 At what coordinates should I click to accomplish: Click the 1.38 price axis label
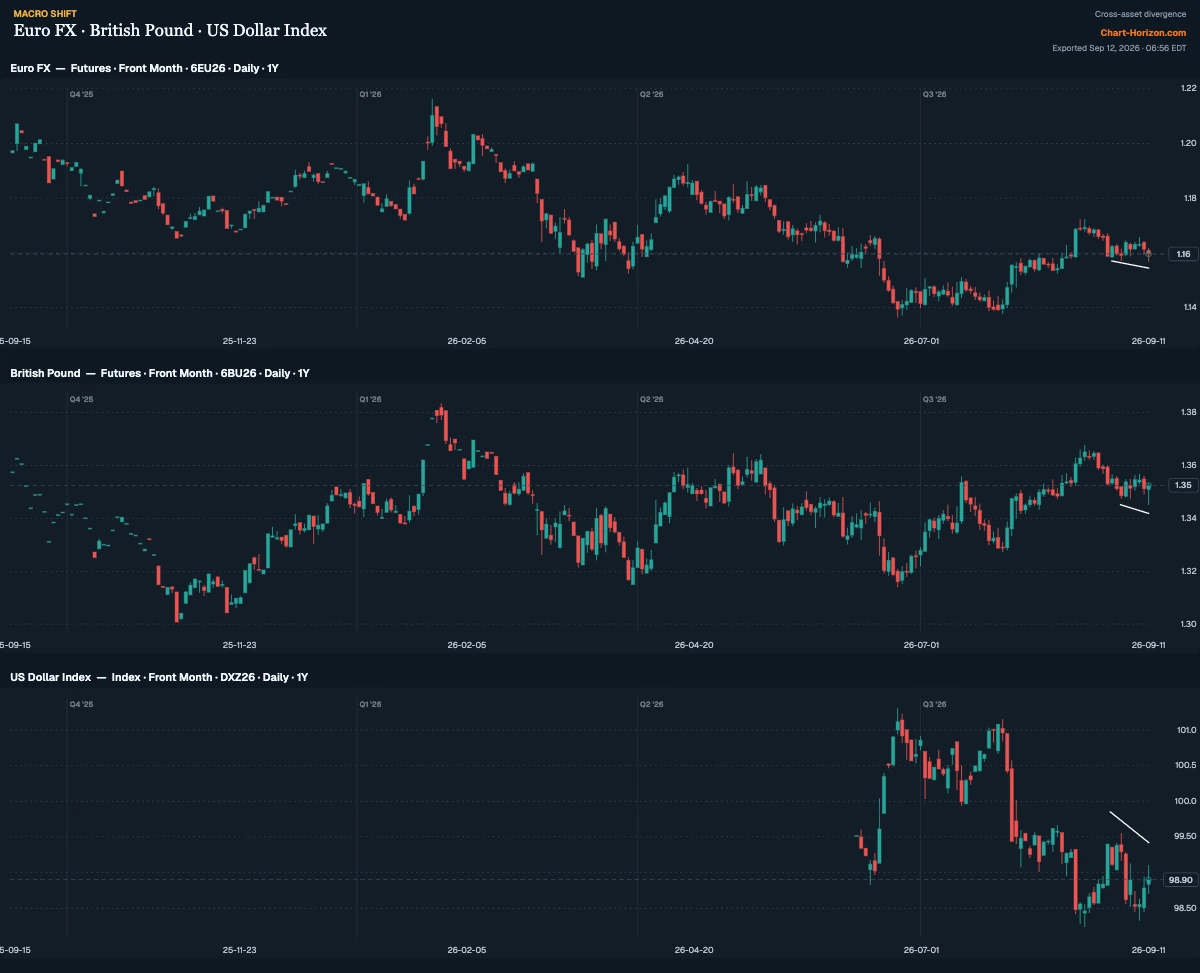click(x=1188, y=412)
